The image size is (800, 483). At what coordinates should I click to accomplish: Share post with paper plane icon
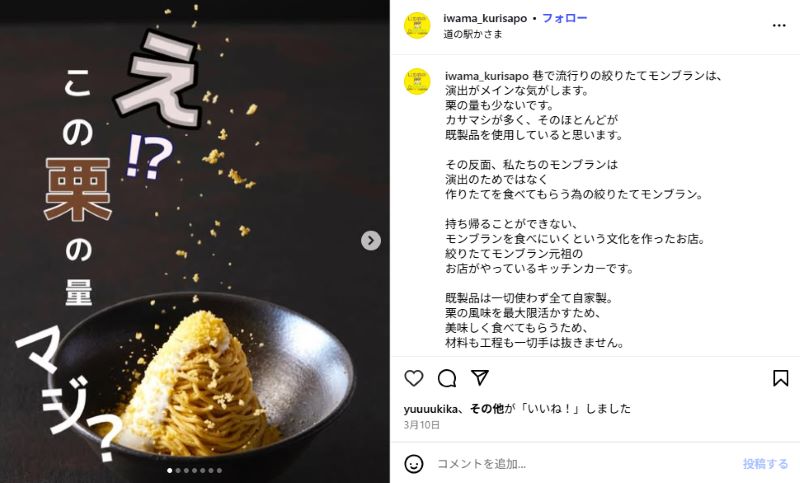[x=480, y=378]
